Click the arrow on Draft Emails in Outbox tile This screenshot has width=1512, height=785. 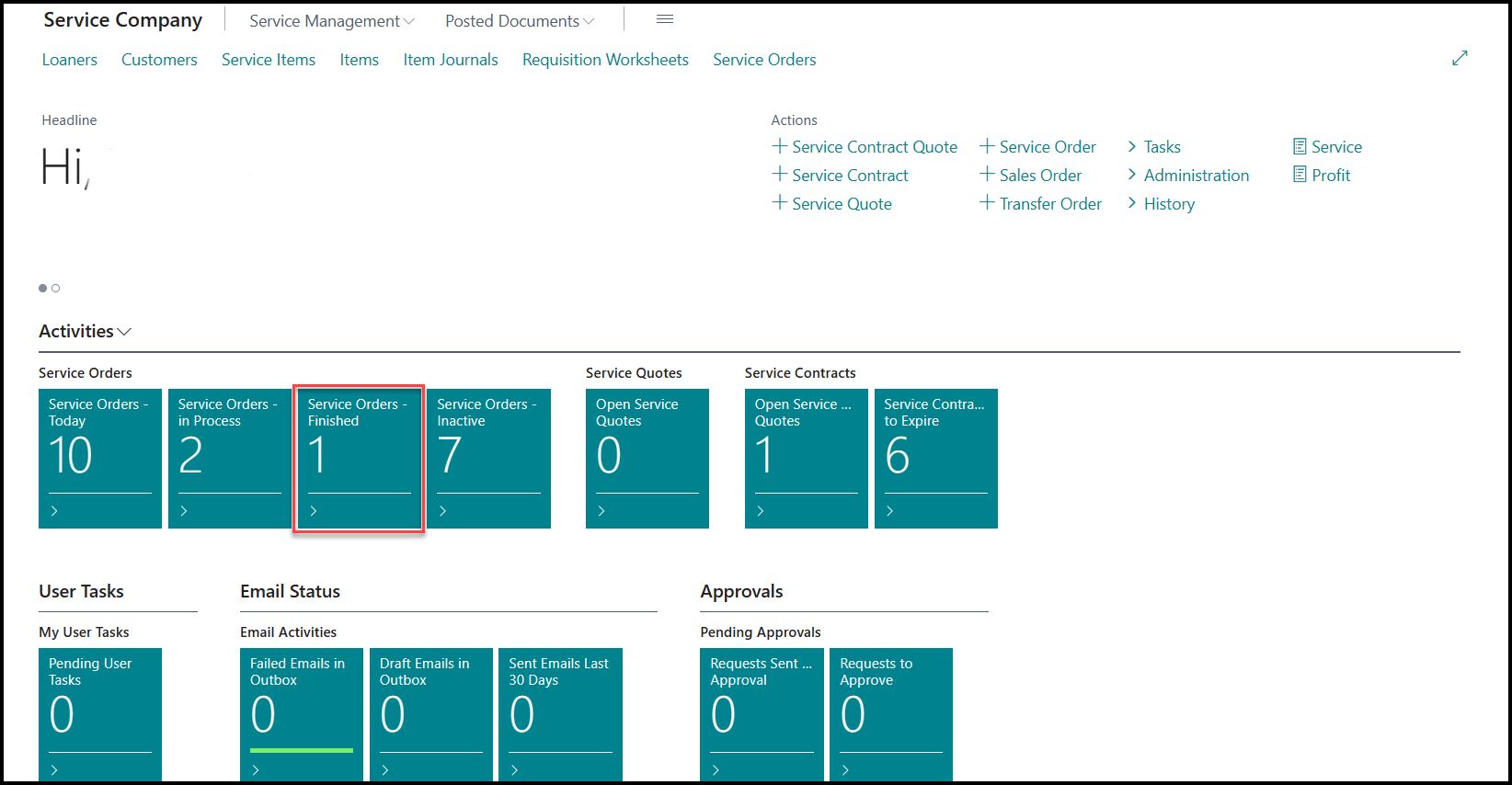(x=385, y=770)
